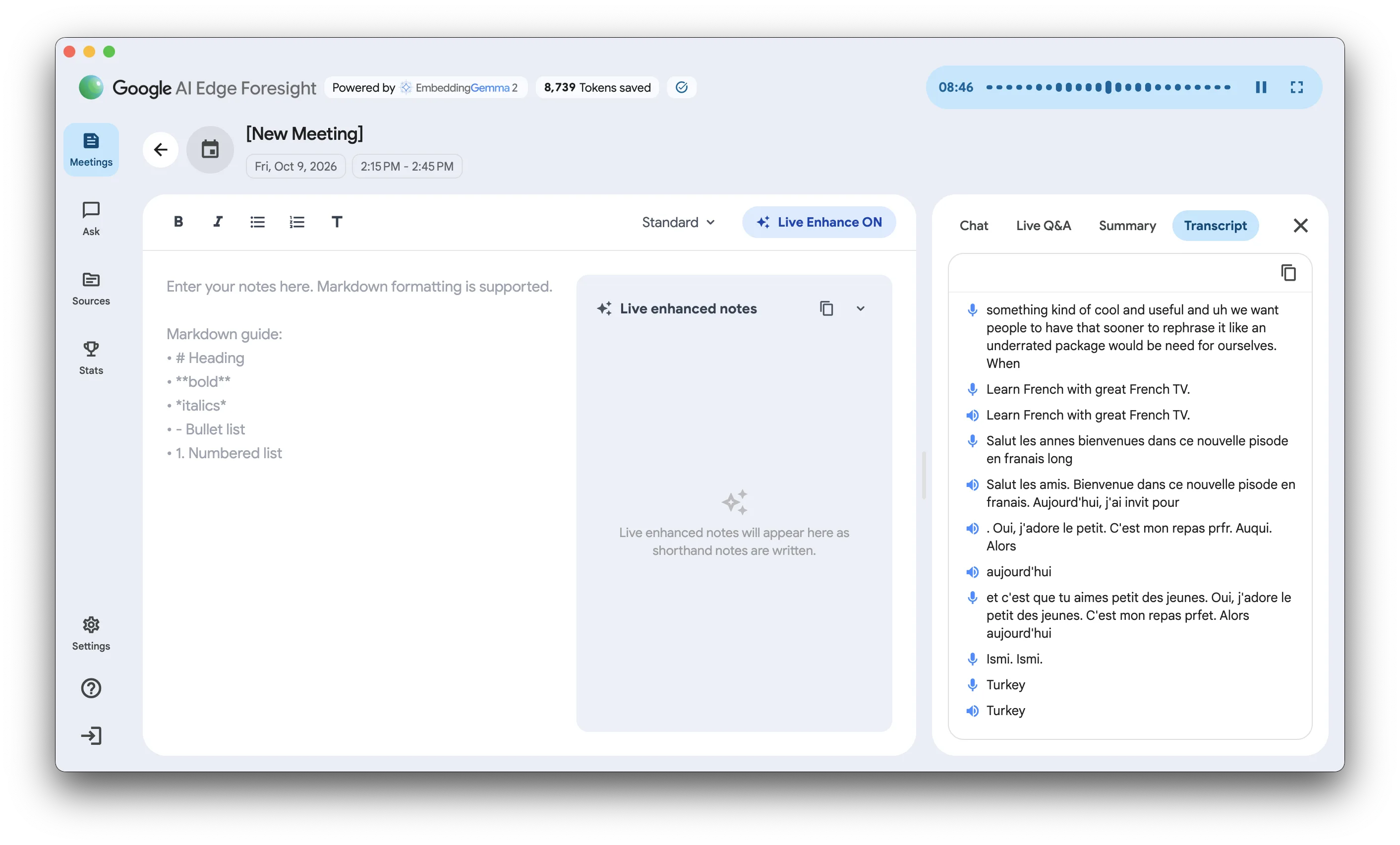This screenshot has height=845, width=1400.
Task: Toggle Live Enhance ON button
Action: tap(819, 222)
